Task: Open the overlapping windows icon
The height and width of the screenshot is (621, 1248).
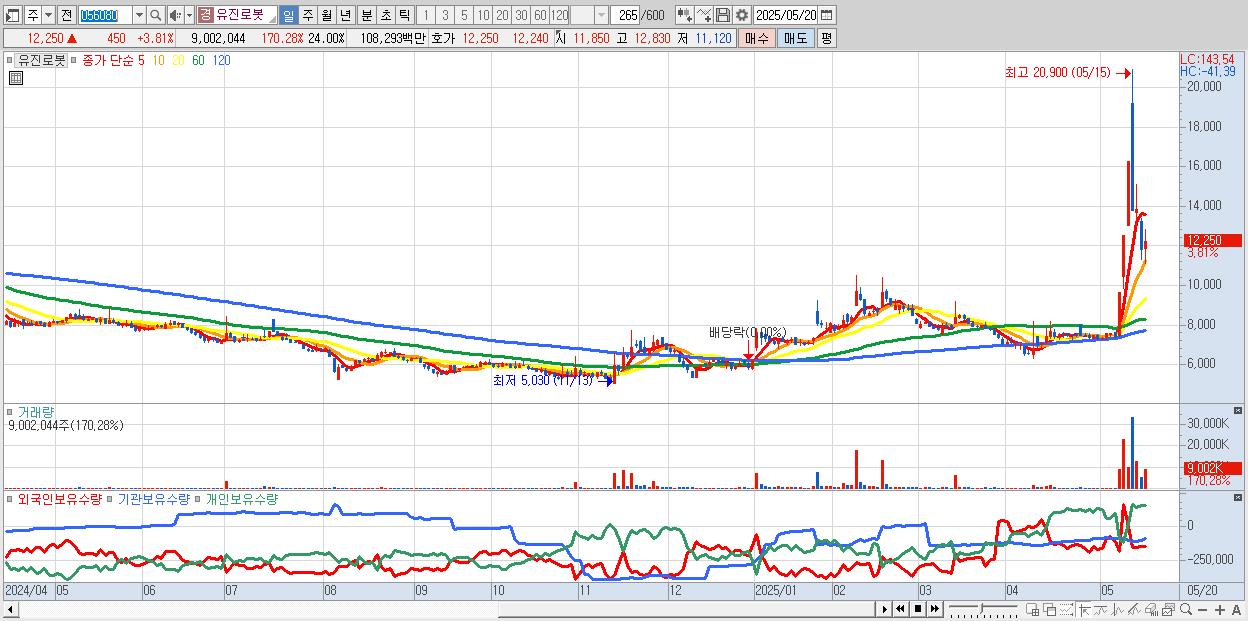Action: [x=1050, y=609]
